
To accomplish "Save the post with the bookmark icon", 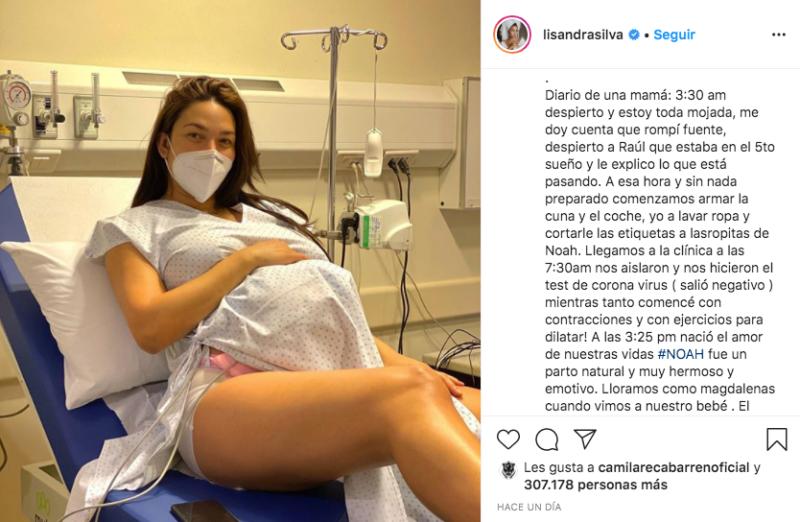I will click(x=777, y=439).
